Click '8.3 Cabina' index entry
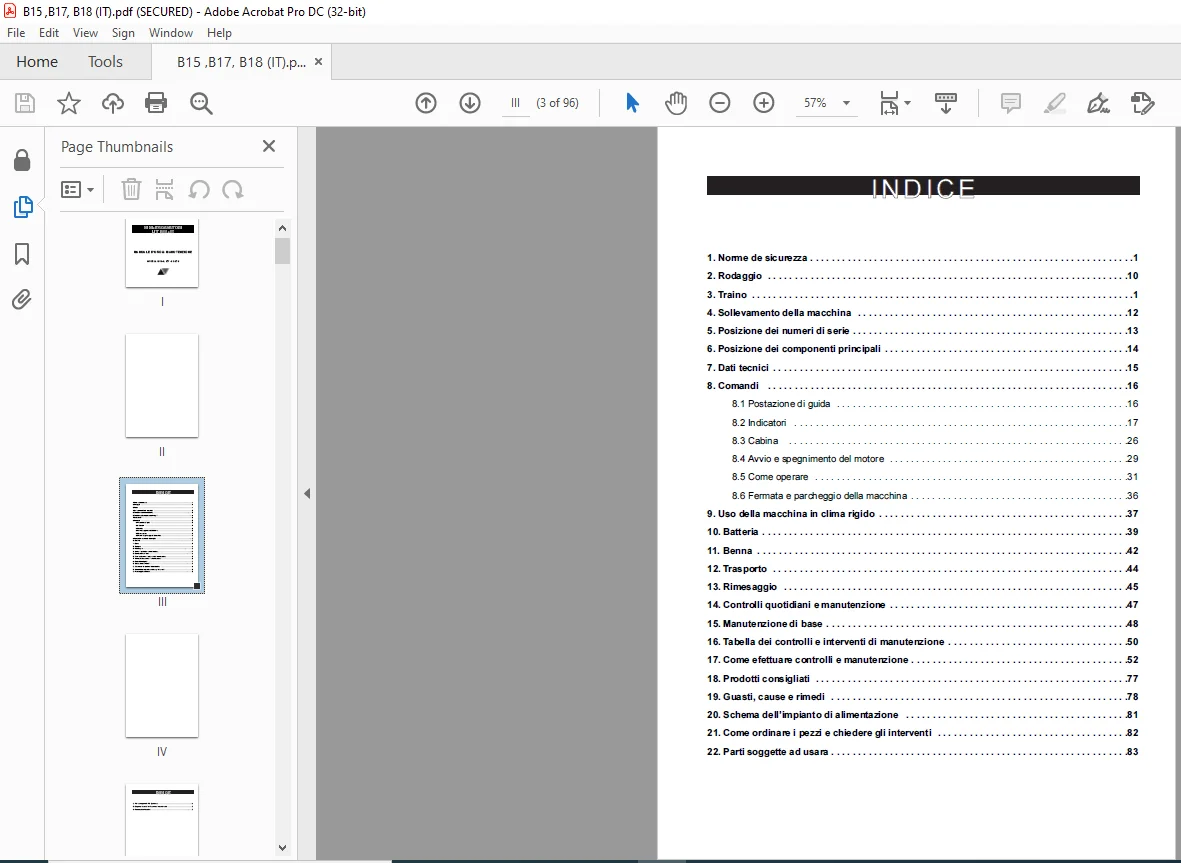The height and width of the screenshot is (863, 1181). (x=935, y=441)
